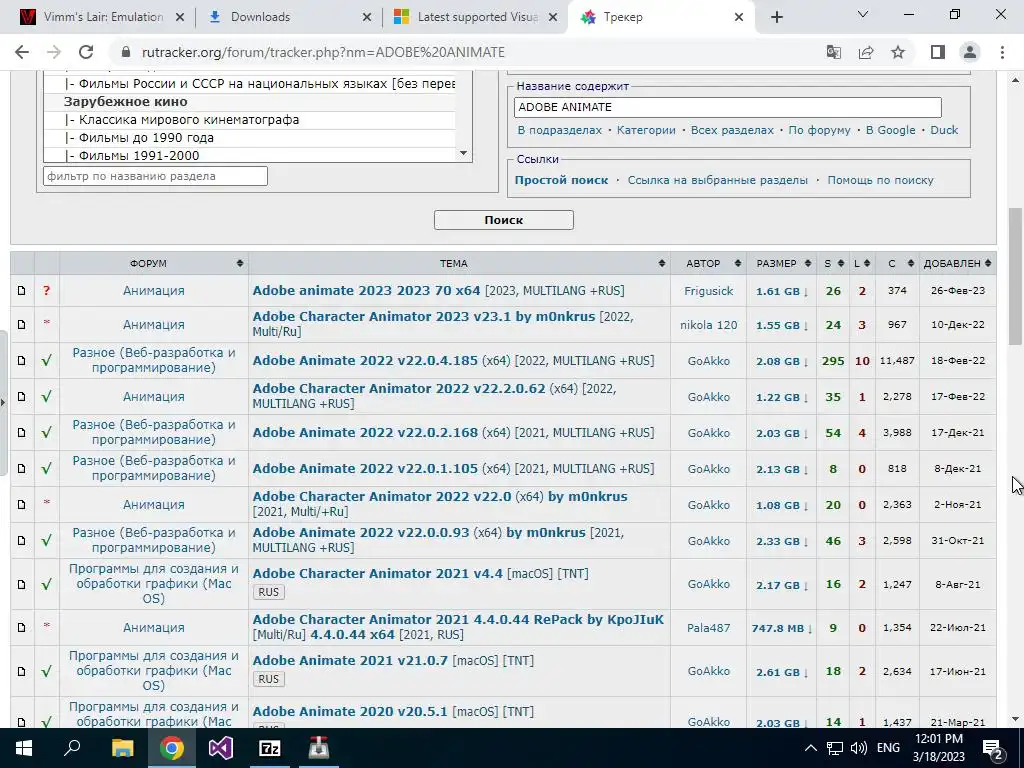
Task: Sort results by C column arrows
Action: point(910,263)
